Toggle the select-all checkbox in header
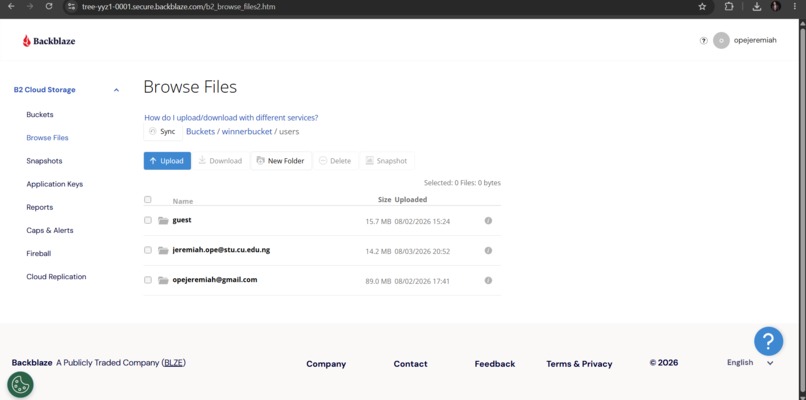806x400 pixels. [x=148, y=199]
